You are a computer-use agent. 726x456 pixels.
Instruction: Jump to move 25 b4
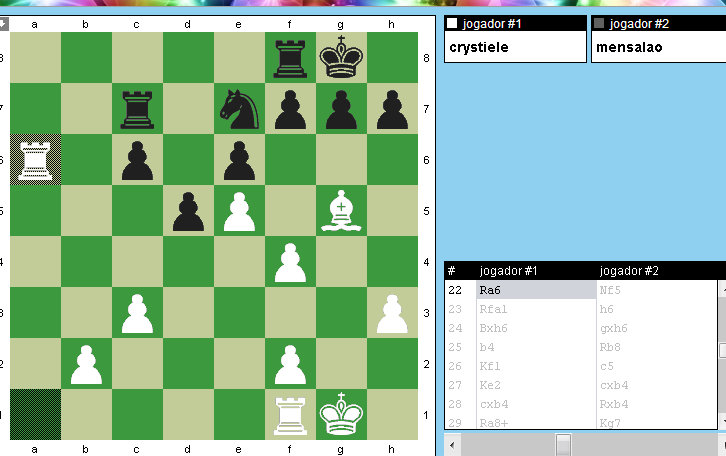[487, 347]
